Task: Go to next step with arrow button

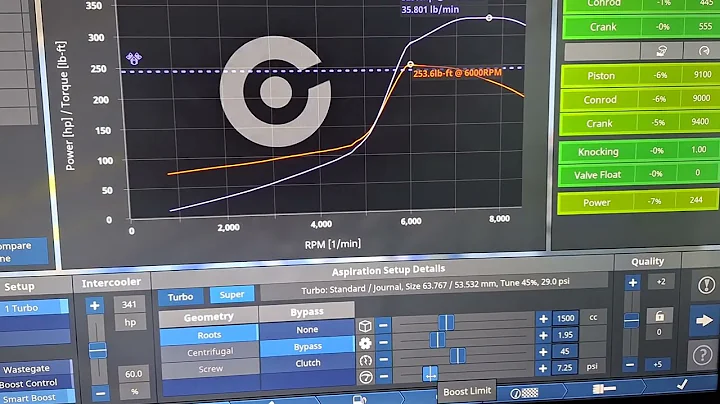Action: tap(703, 320)
